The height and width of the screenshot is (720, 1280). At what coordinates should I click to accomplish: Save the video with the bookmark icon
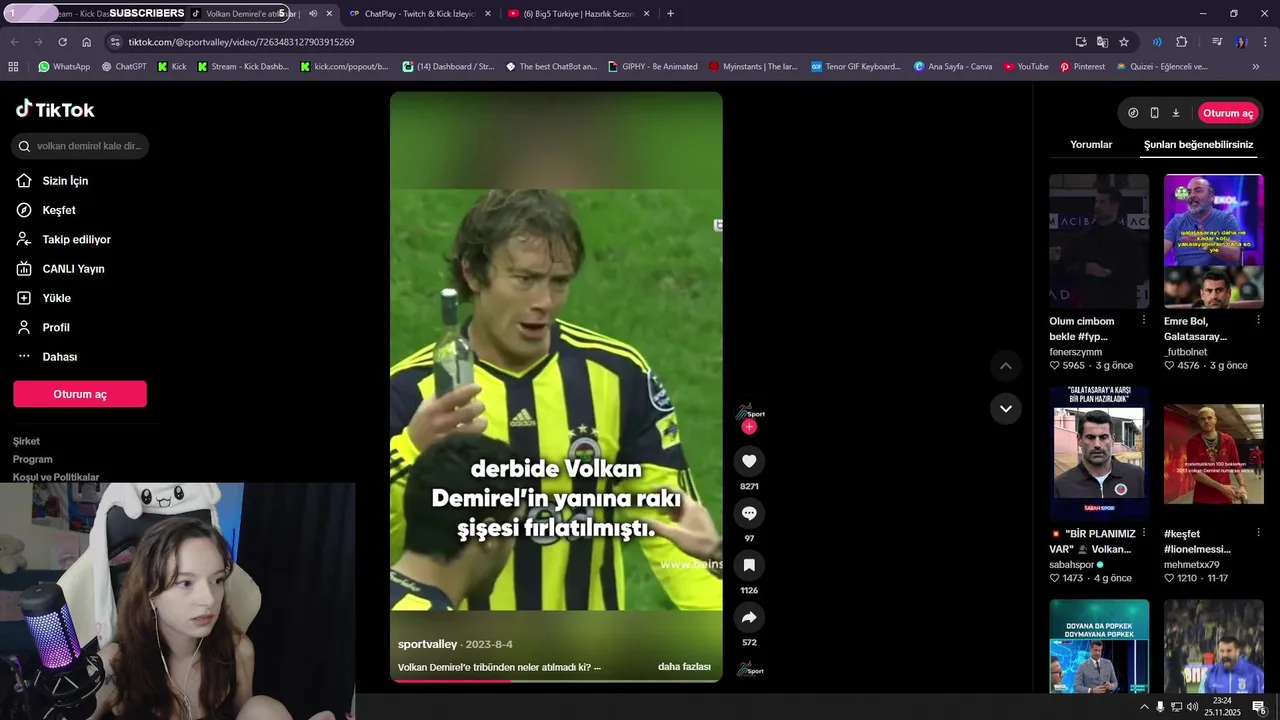[749, 565]
